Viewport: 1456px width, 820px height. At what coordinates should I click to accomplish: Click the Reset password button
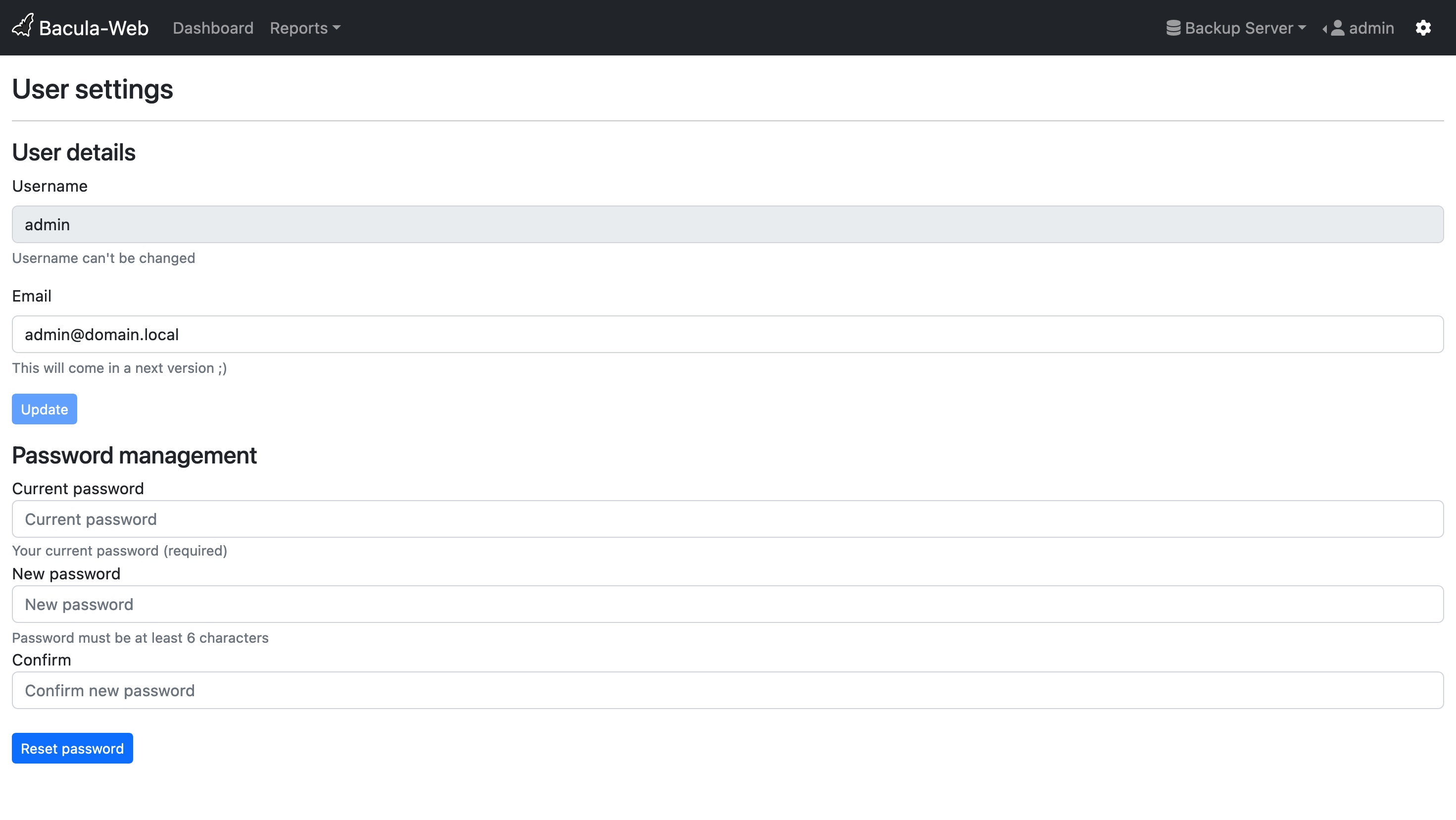coord(72,748)
